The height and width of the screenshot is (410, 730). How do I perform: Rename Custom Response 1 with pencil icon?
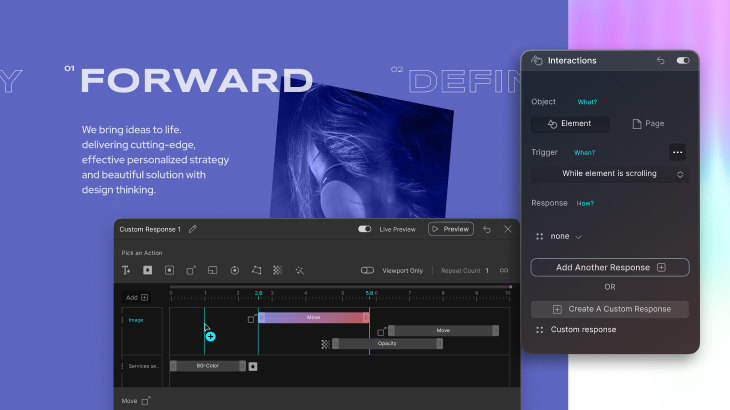pos(193,229)
